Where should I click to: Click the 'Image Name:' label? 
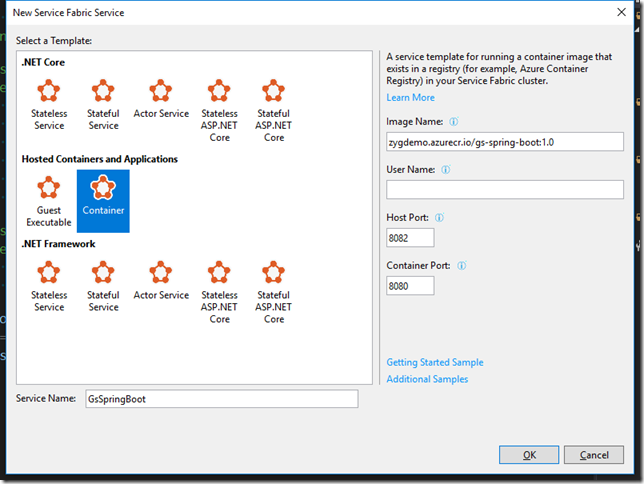coord(414,122)
